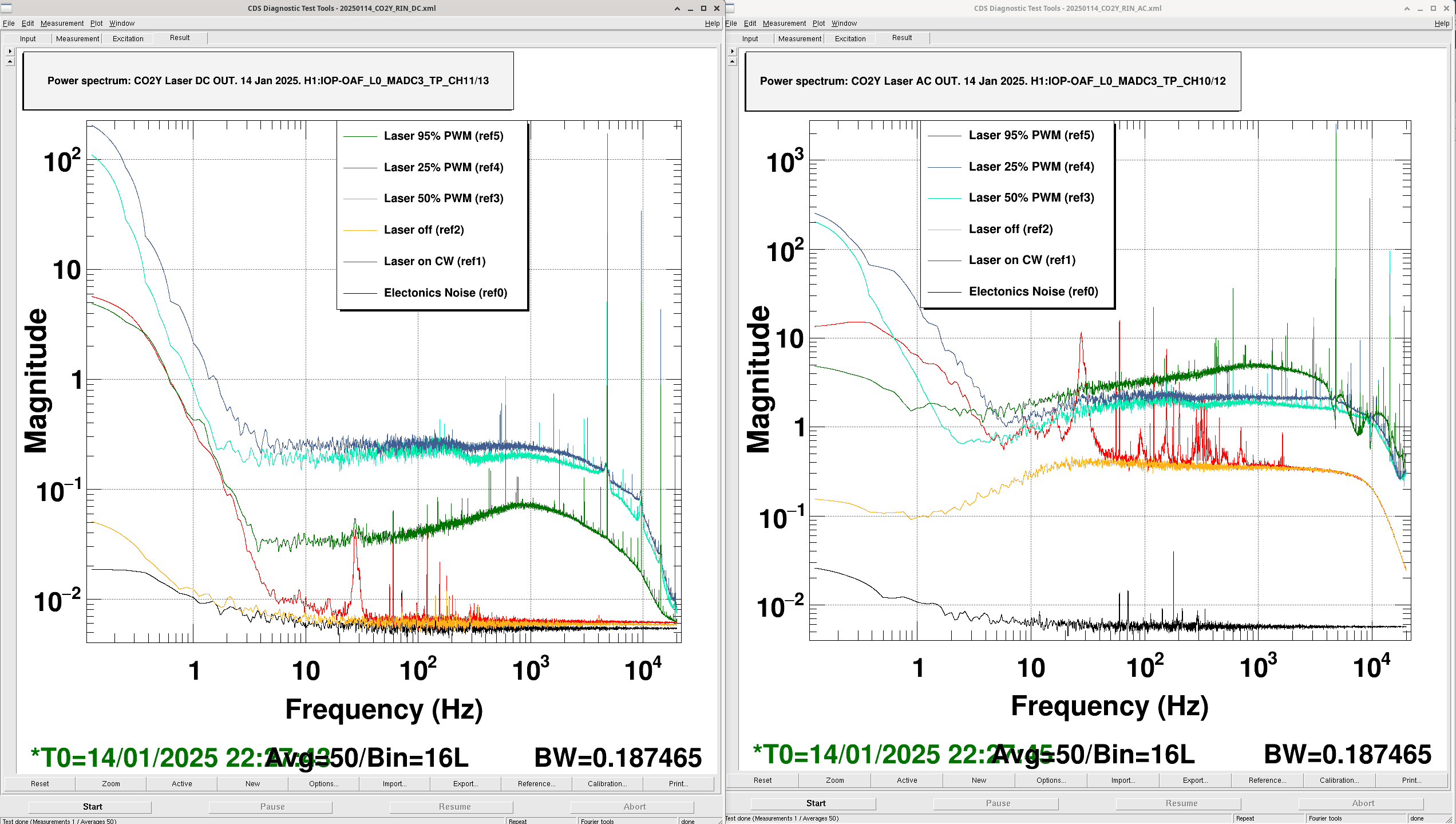Click Print... in the DC window

coord(678,784)
